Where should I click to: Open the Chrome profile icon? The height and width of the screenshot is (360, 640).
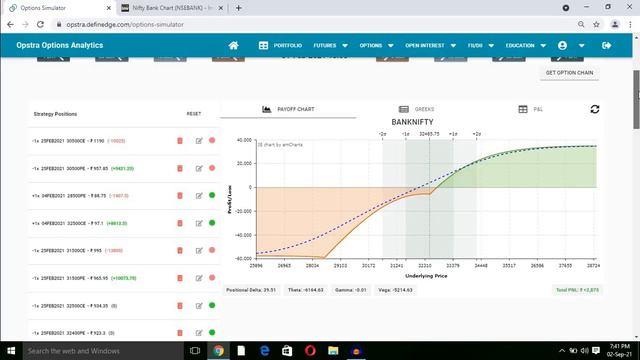615,24
